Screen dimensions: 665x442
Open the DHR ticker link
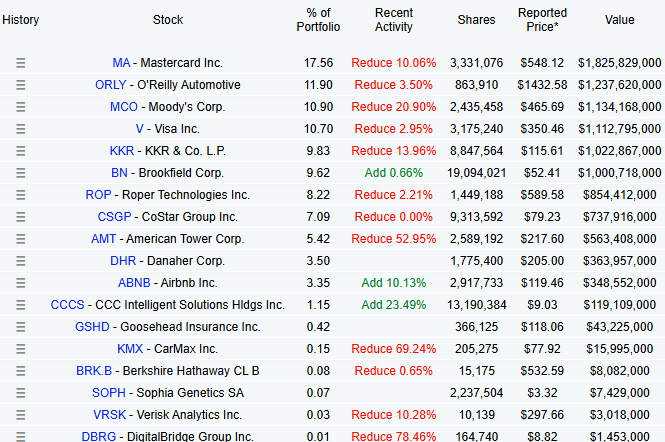coord(123,261)
